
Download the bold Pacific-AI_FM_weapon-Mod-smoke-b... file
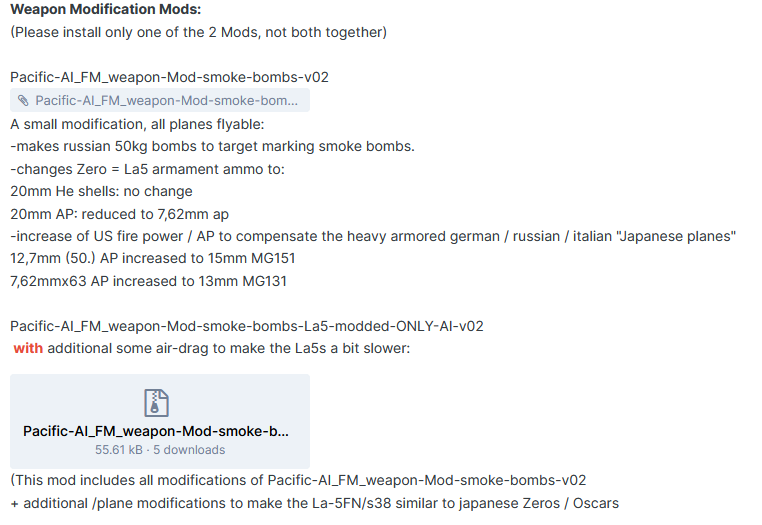156,431
